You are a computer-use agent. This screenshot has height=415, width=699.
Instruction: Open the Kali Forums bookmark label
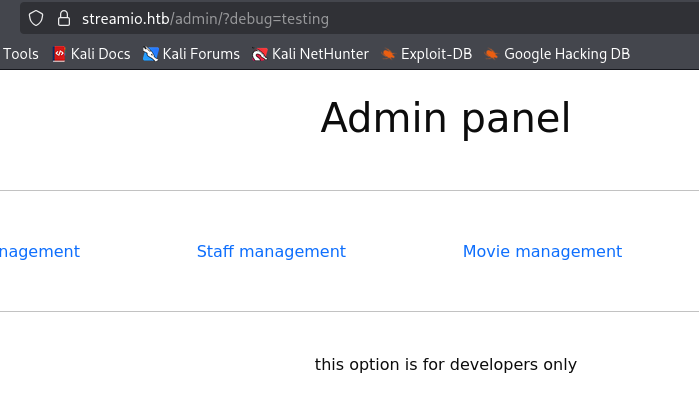pos(202,54)
